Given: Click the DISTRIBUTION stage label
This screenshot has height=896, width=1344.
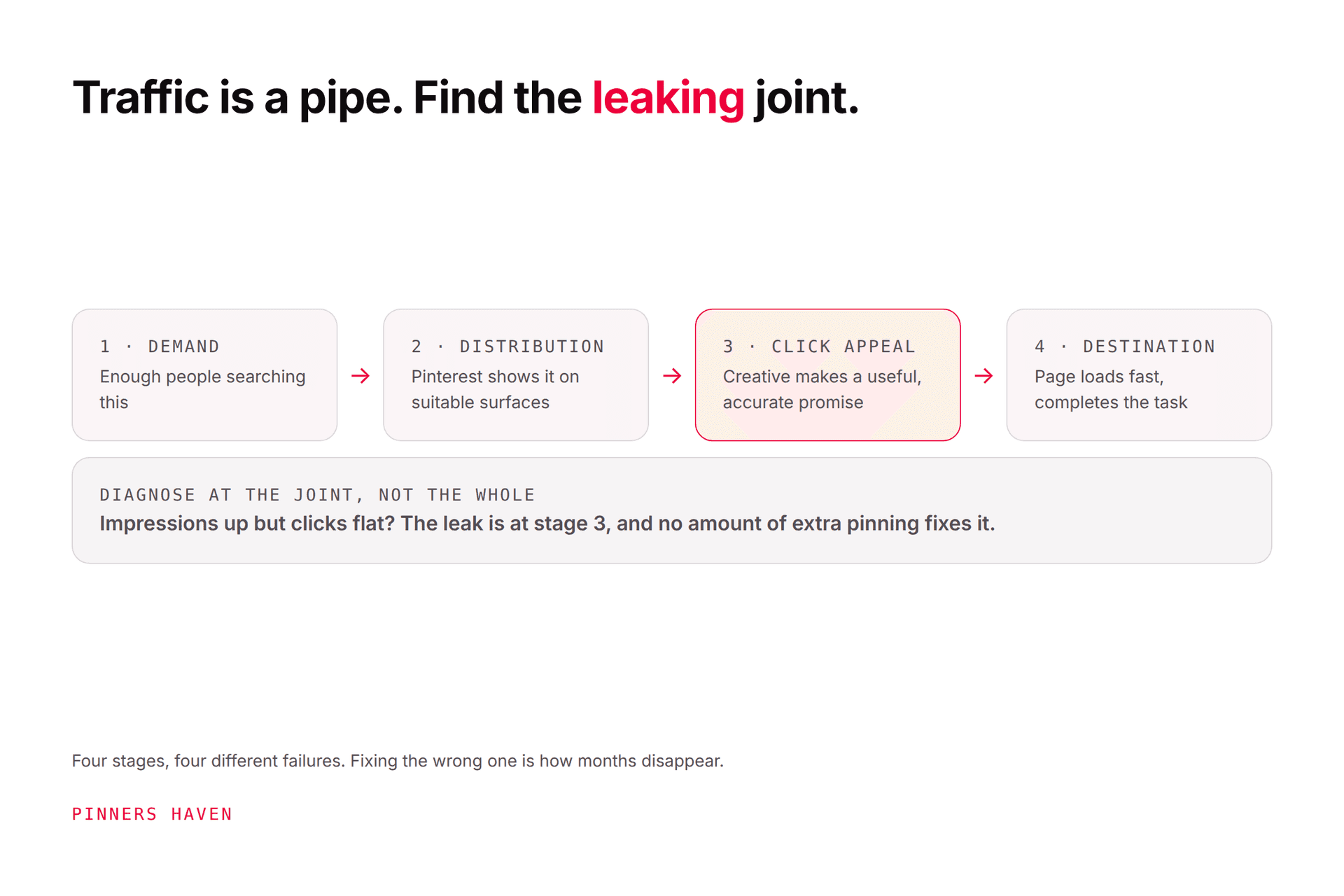Looking at the screenshot, I should 532,346.
